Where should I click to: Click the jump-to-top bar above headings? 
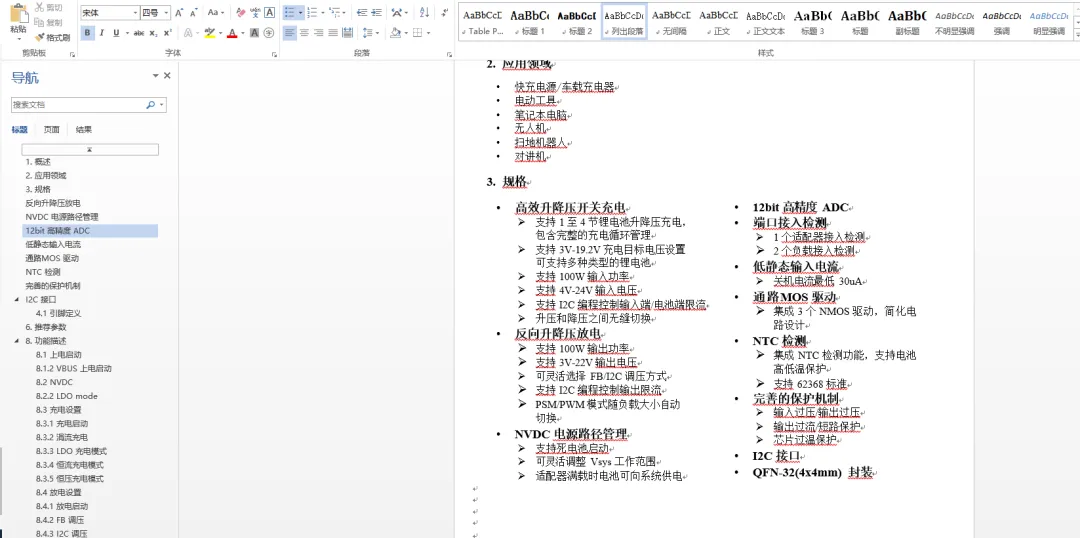90,149
